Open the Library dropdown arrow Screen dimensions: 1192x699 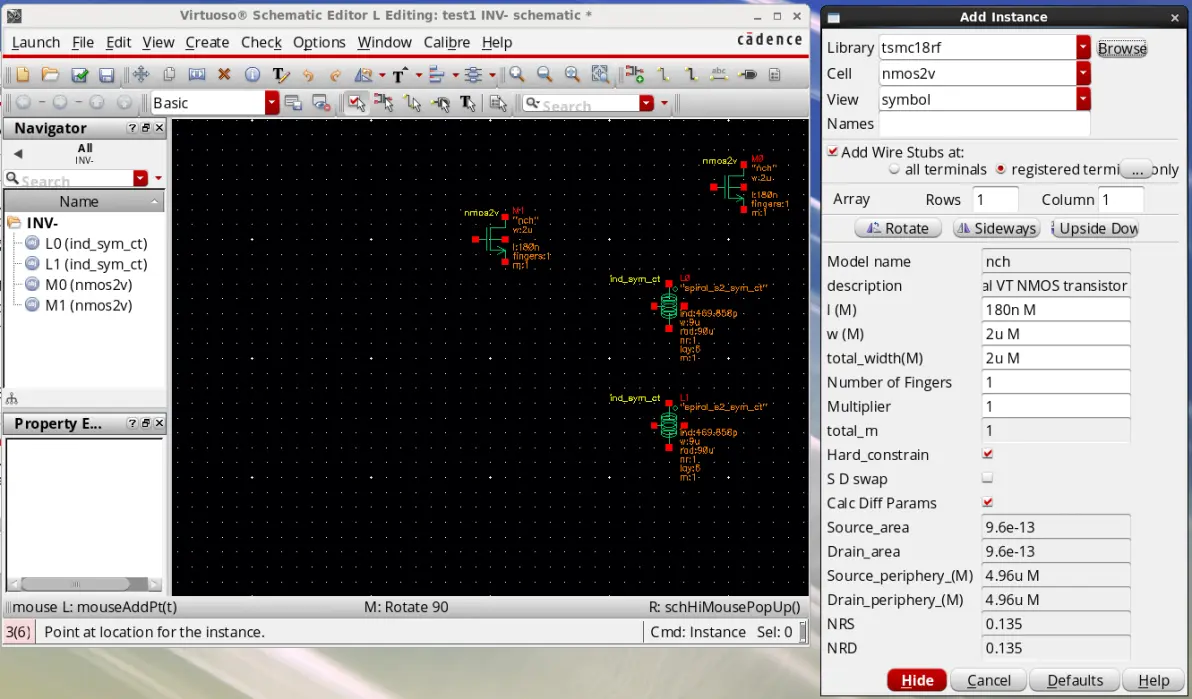pos(1083,47)
